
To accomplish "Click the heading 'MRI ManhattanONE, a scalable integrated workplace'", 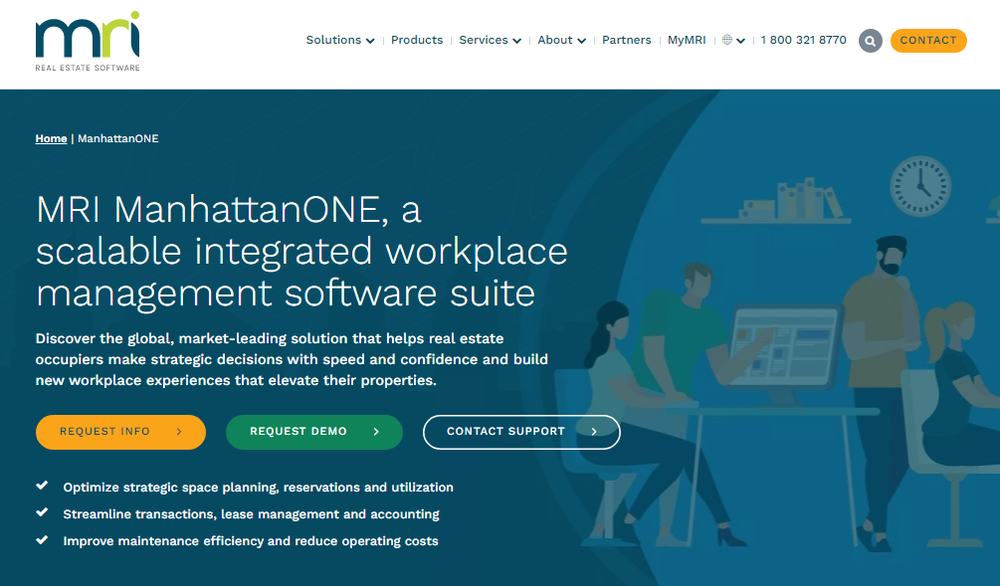I will (301, 251).
